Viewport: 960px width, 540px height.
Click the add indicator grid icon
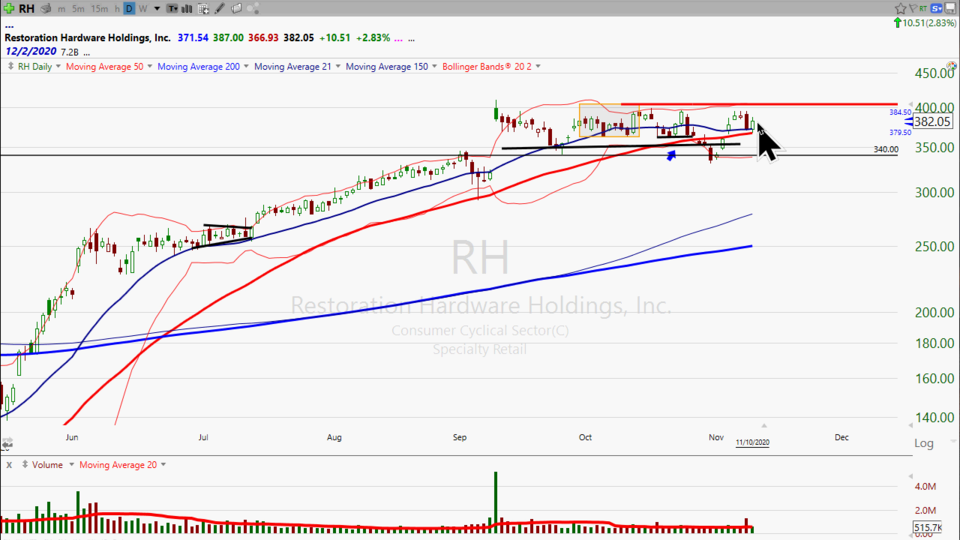(203, 9)
